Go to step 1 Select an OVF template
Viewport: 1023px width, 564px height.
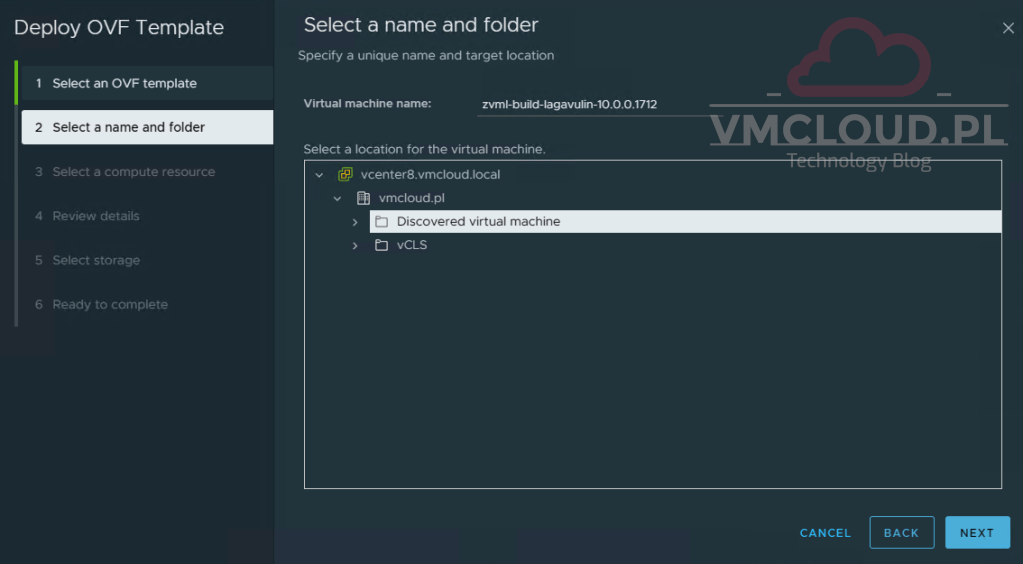coord(124,83)
